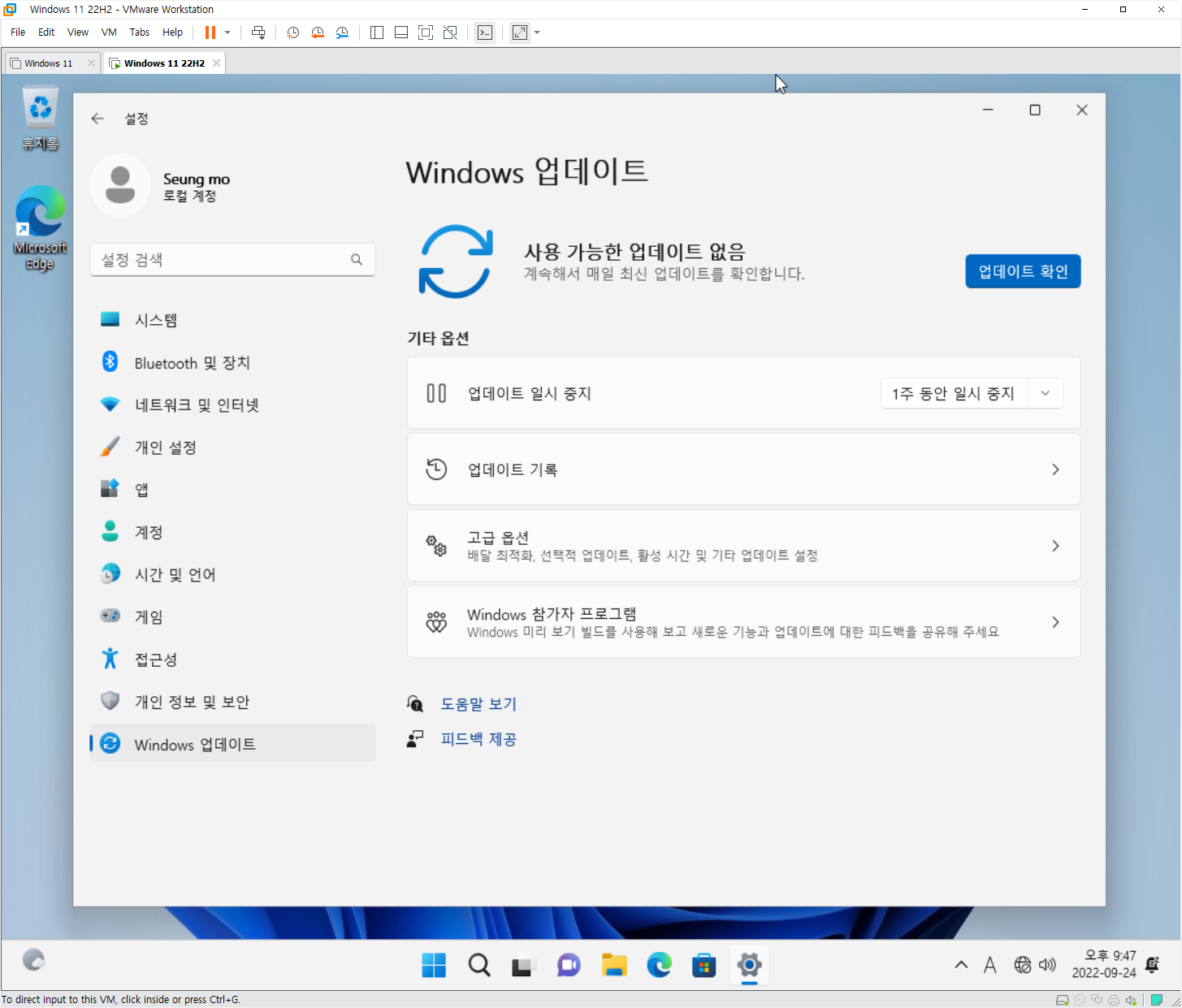Go back with the Settings back arrow
Screen dimensions: 1182x1008
[x=97, y=119]
